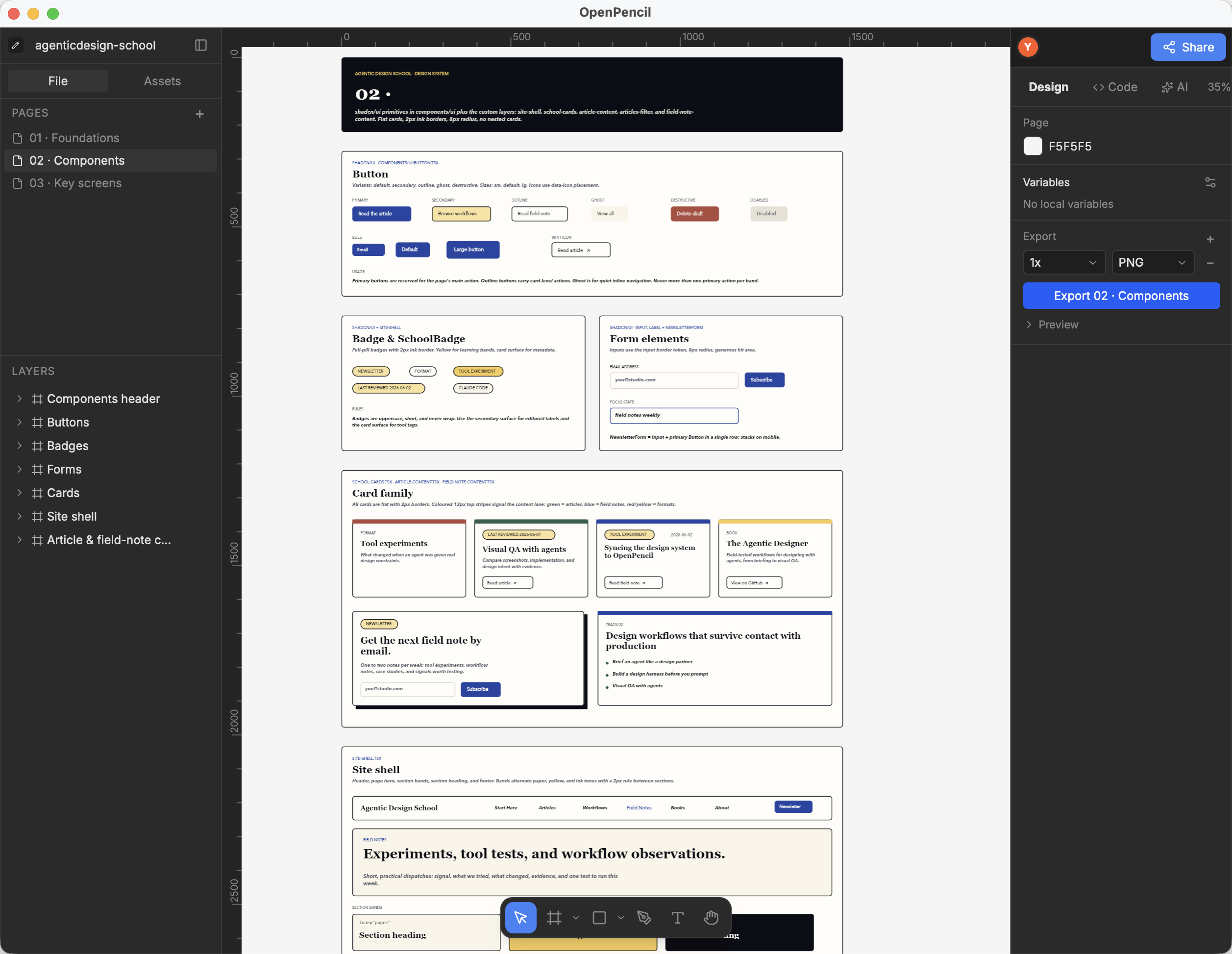The image size is (1232, 954).
Task: Click the field notes weekly focused input
Action: 674,416
